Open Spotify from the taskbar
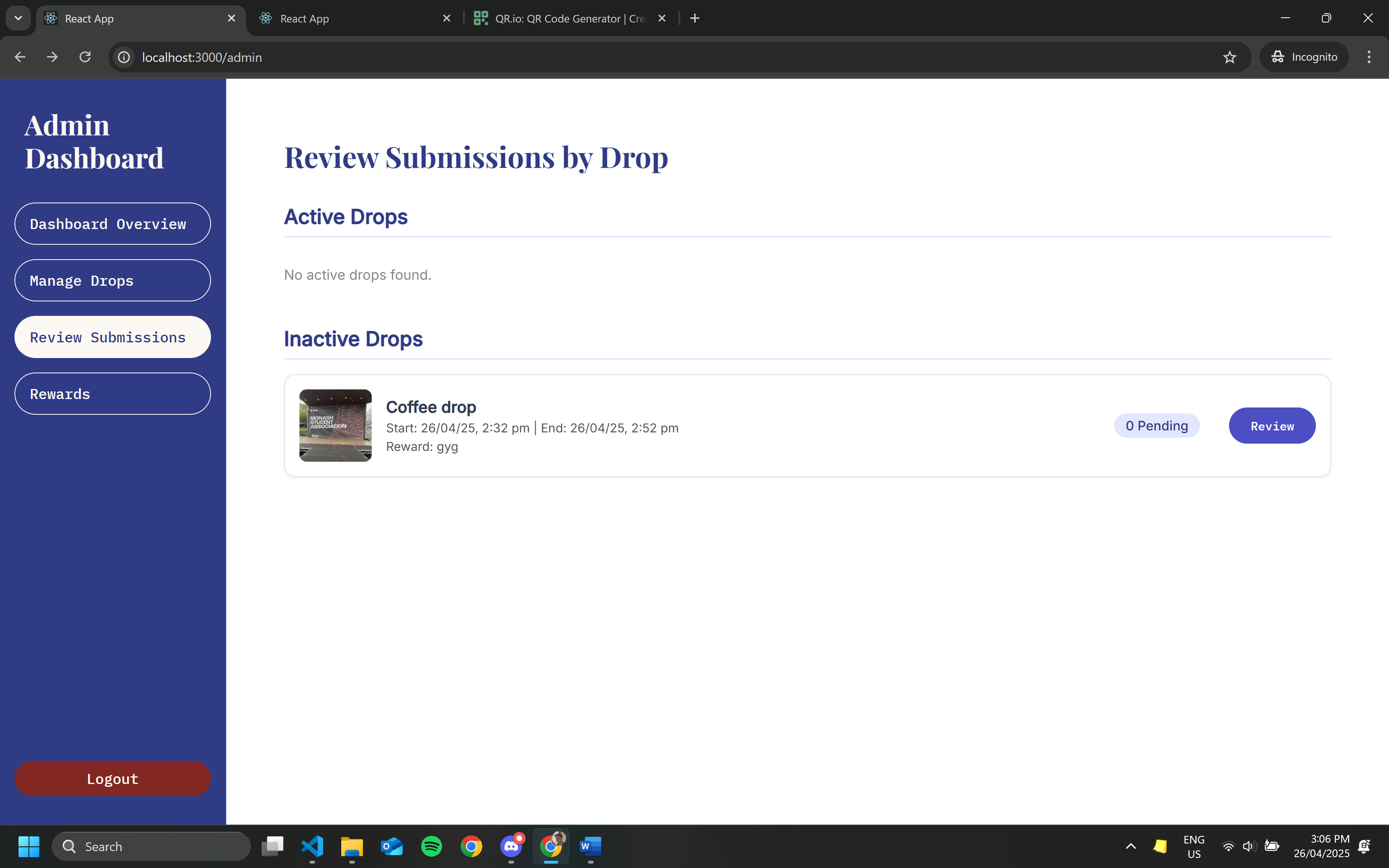 [x=432, y=846]
